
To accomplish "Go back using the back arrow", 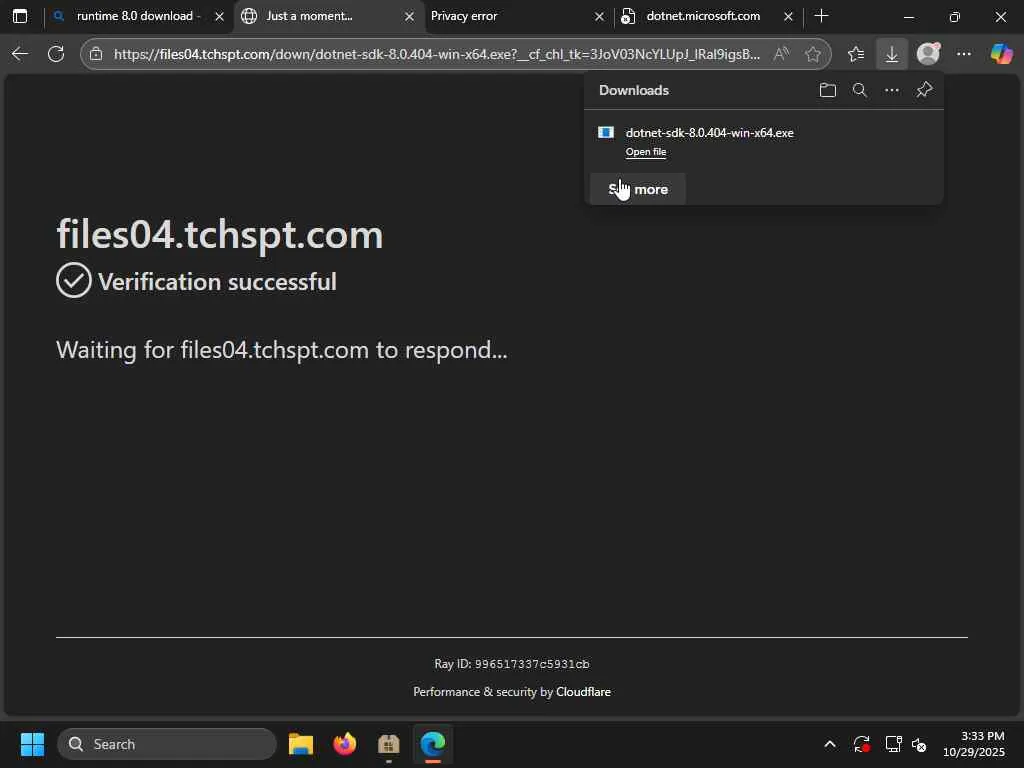I will [20, 54].
